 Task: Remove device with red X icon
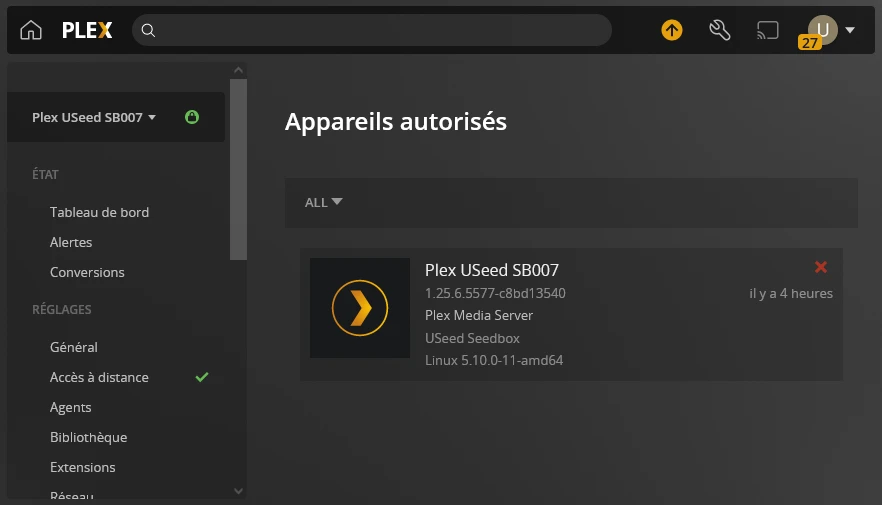(x=821, y=267)
